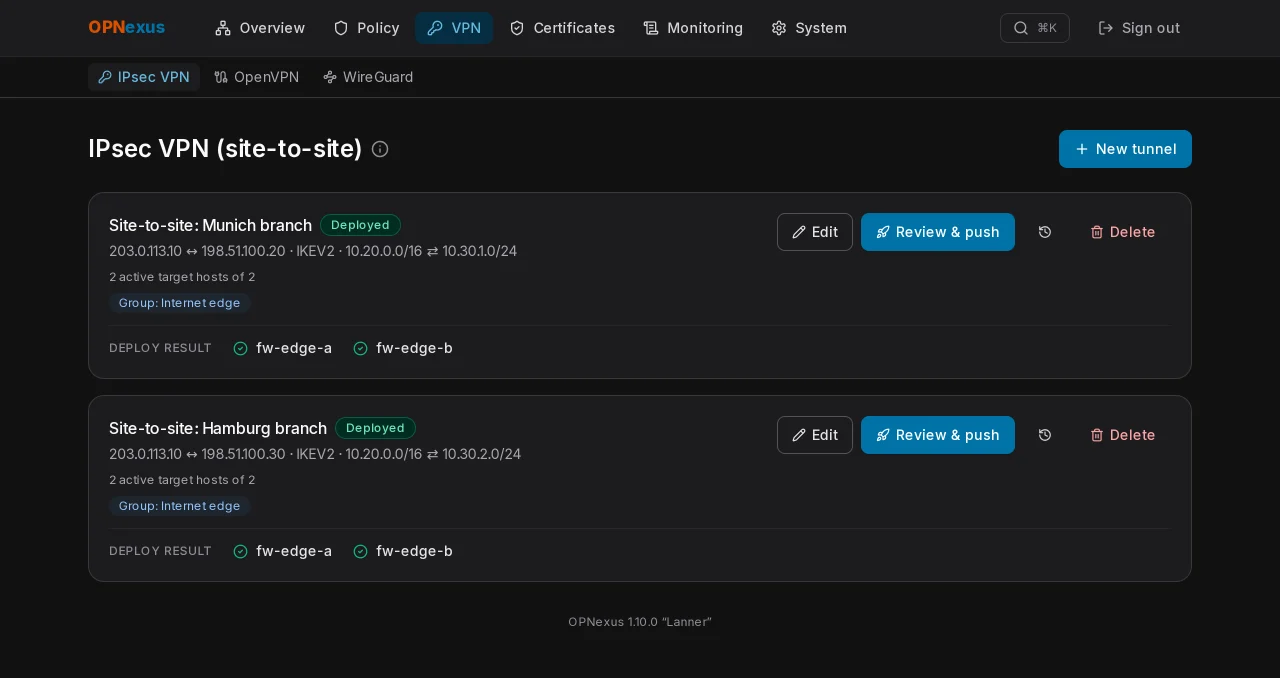Click the OPNexus 1.10.0 "Lanner" version text
Screen dimensions: 1280x678
(x=640, y=622)
